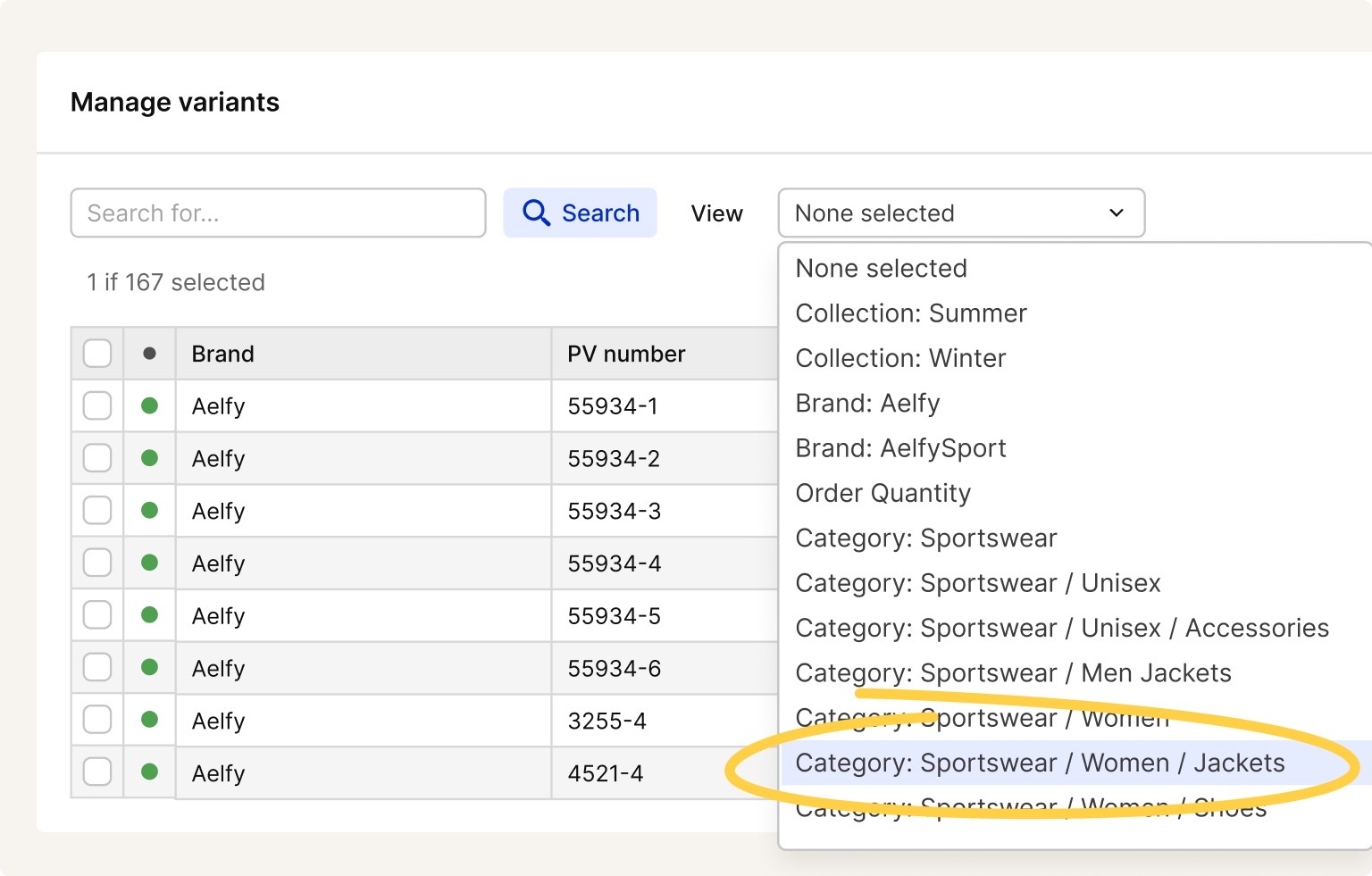Click green status dot for 4521-4
Viewport: 1372px width, 876px height.
tap(150, 772)
